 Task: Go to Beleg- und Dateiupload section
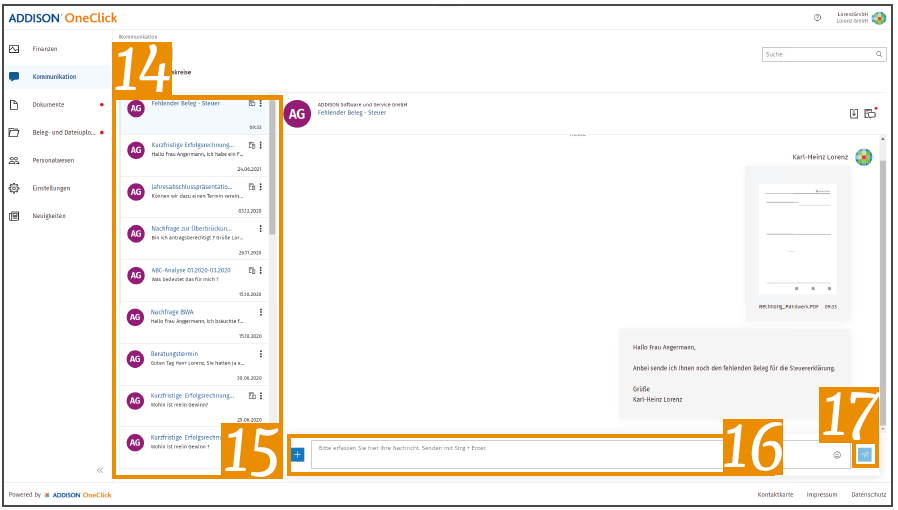[64, 133]
